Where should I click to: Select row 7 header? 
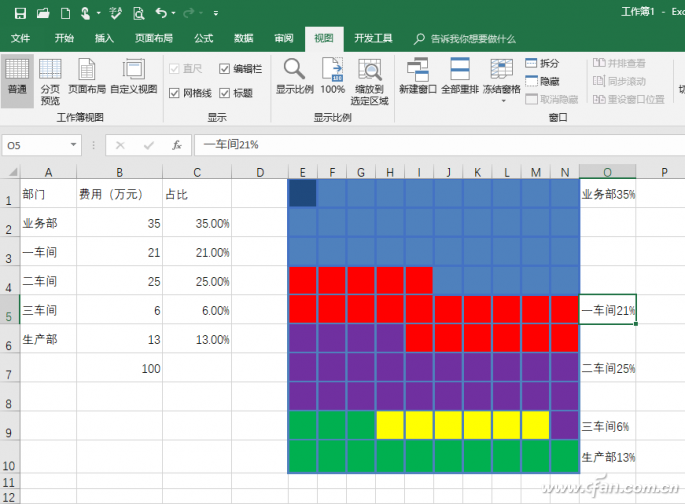[9, 368]
